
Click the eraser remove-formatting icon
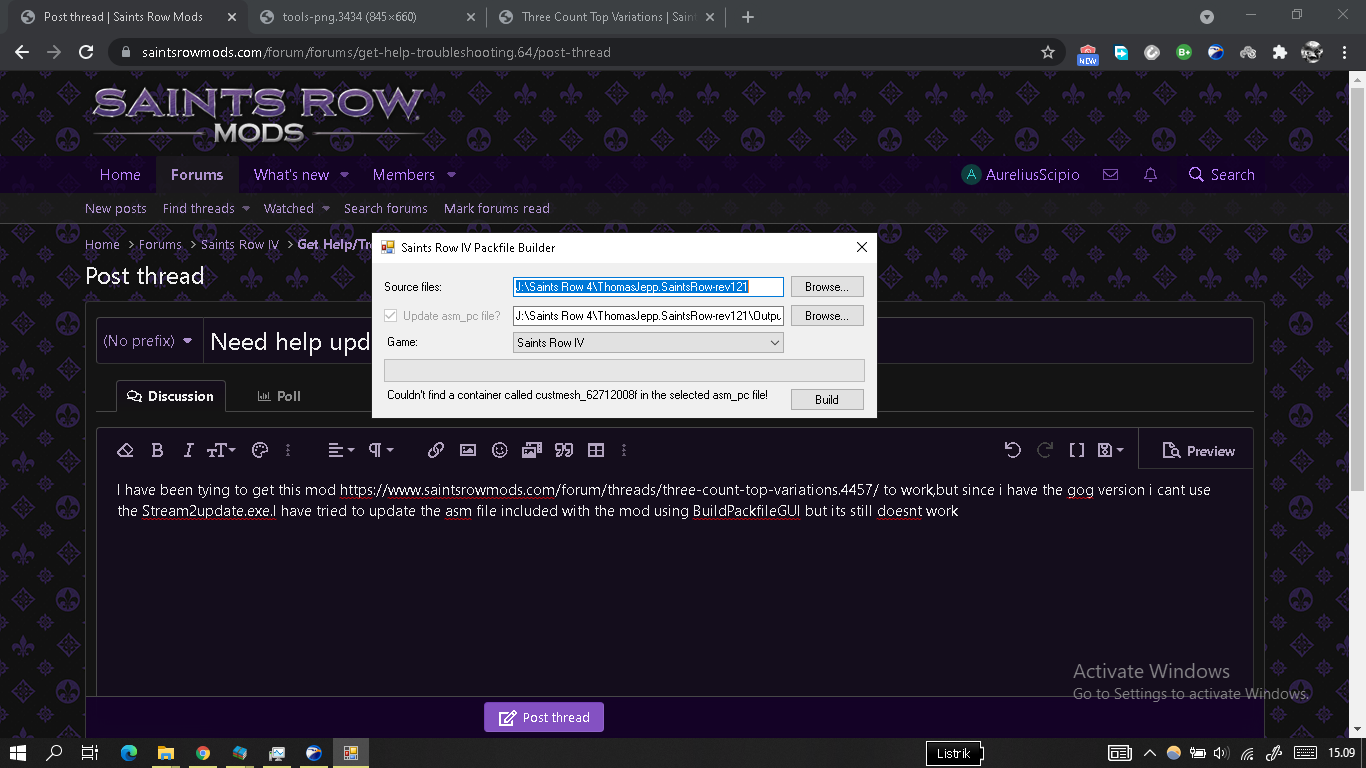125,451
